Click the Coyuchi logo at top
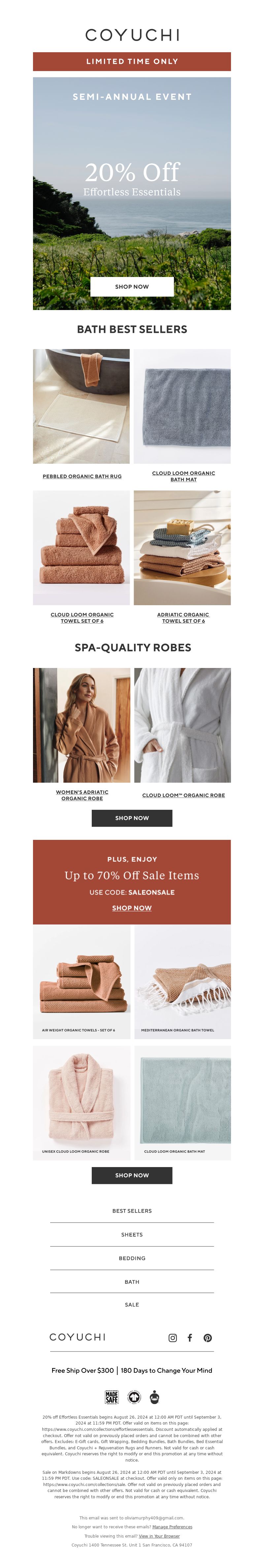 132,35
